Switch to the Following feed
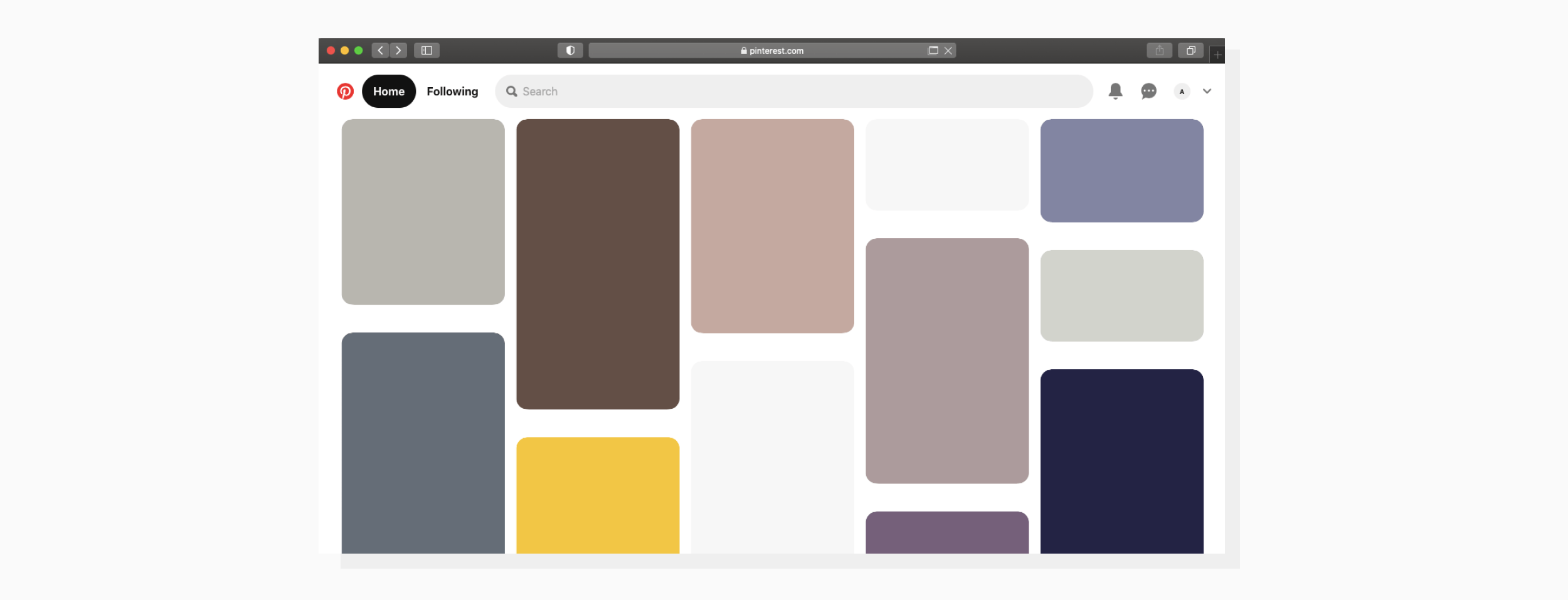The width and height of the screenshot is (1568, 600). [x=452, y=91]
